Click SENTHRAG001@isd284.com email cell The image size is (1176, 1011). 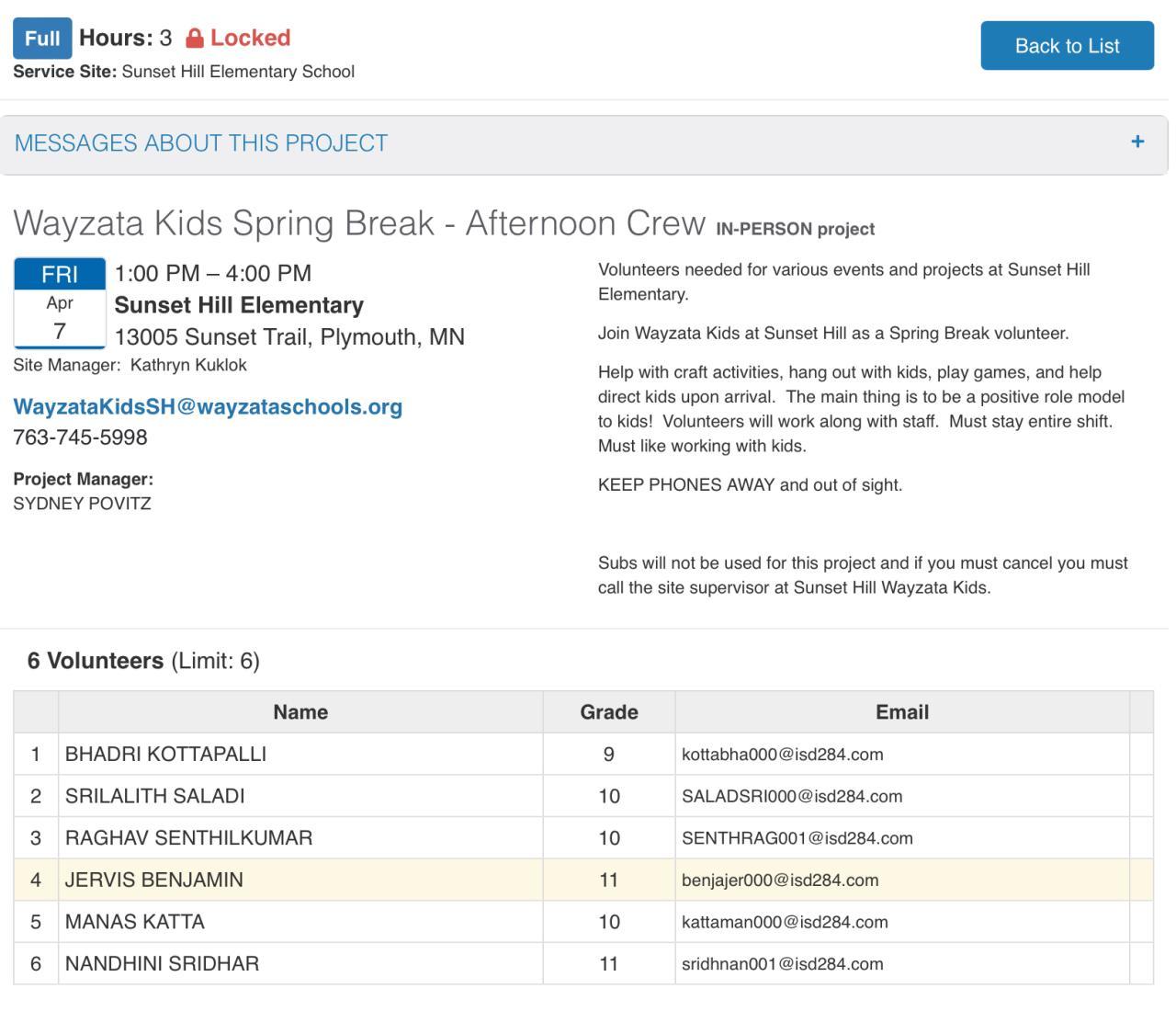(x=797, y=838)
